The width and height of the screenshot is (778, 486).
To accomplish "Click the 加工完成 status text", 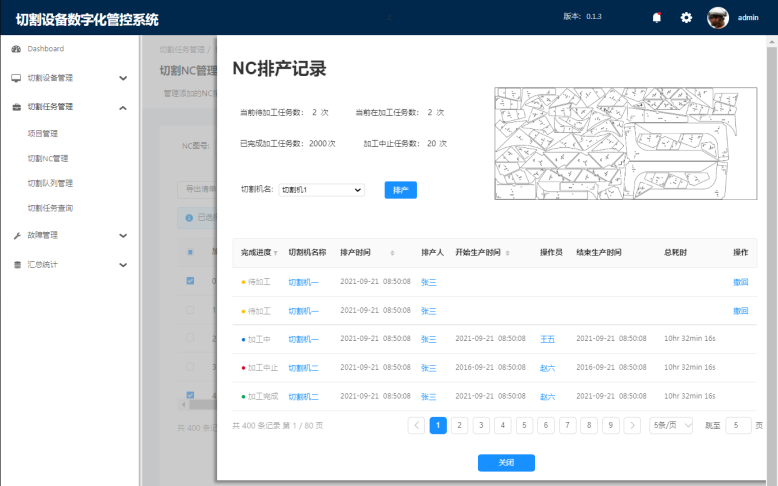I will [263, 397].
